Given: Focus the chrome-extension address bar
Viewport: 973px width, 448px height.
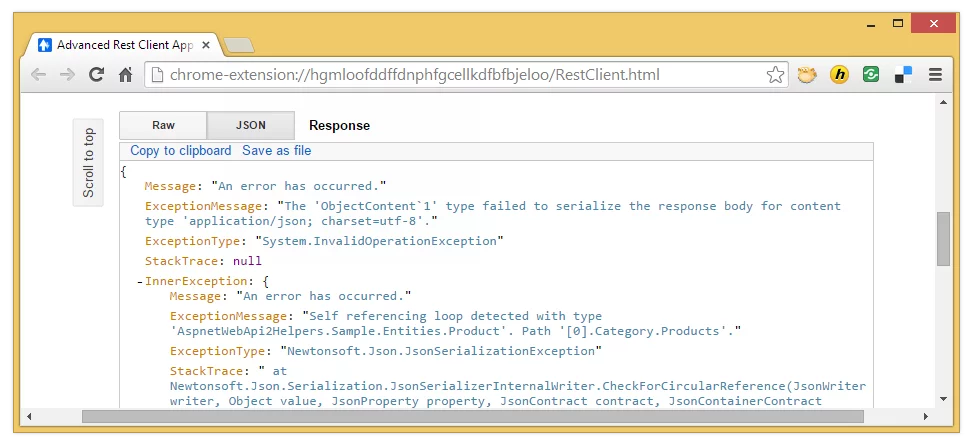Looking at the screenshot, I should click(465, 75).
